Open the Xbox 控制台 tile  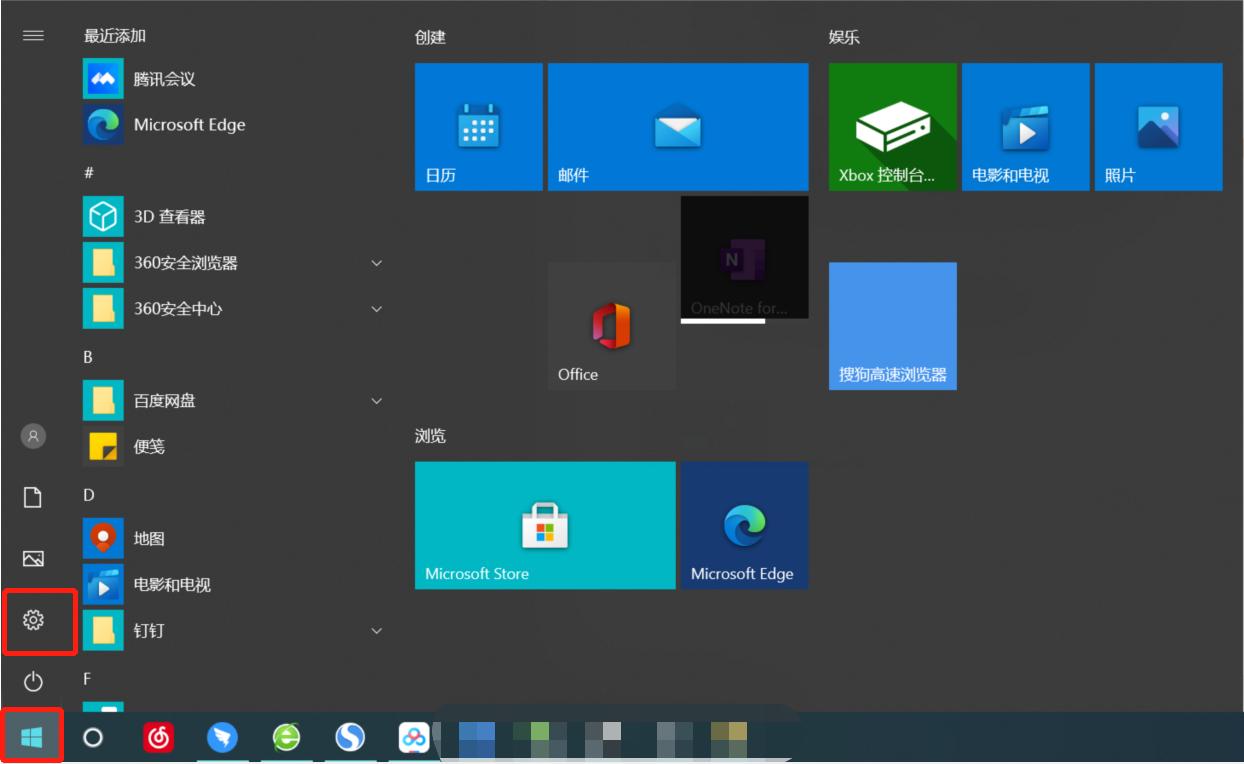tap(893, 127)
